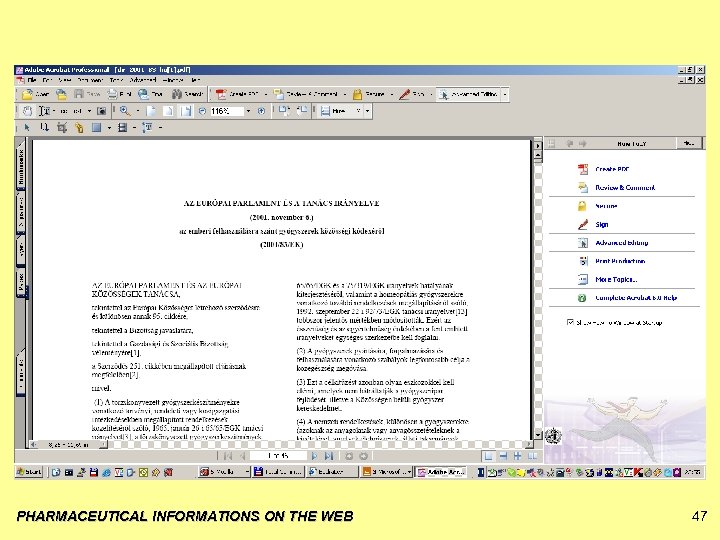Click the Fit Width icon
Viewport: 720px width, 540px height.
point(186,111)
